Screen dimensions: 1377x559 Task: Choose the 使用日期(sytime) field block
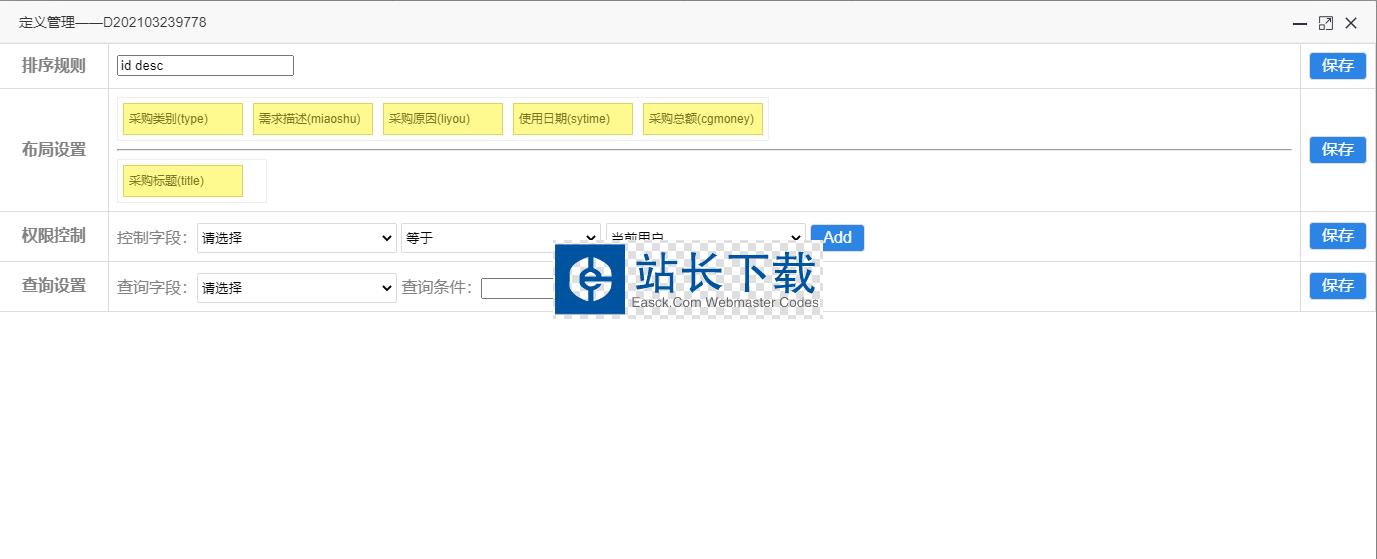point(573,119)
